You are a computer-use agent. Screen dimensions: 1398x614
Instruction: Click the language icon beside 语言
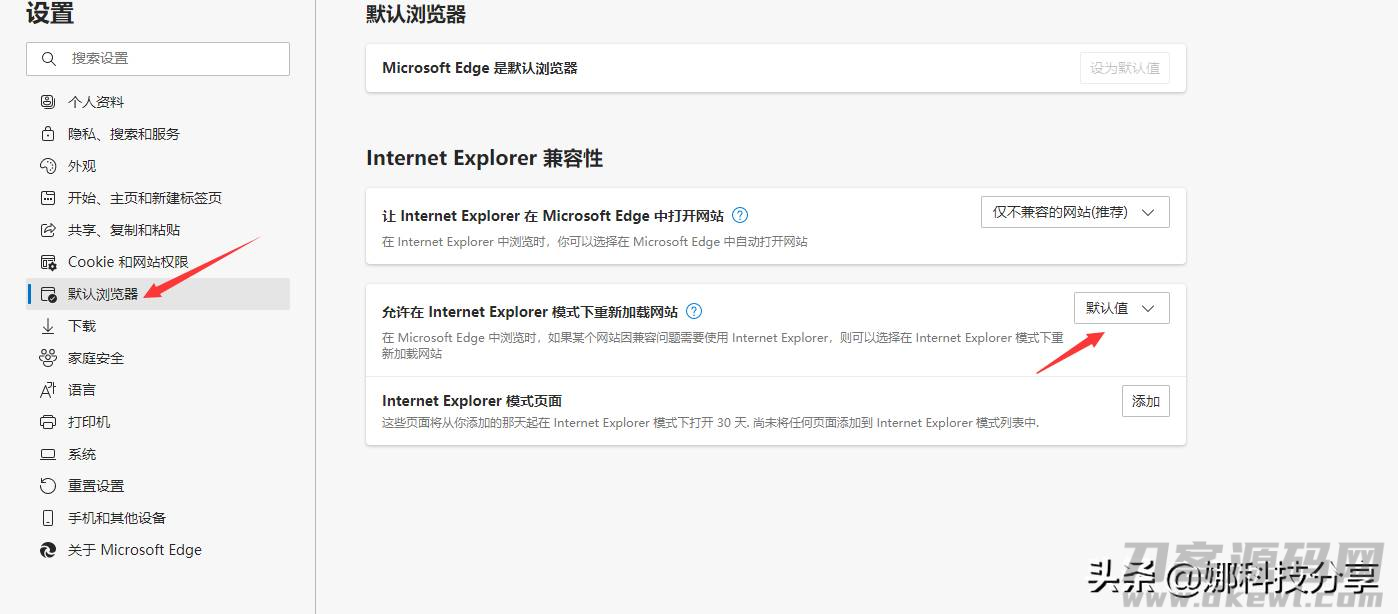[48, 390]
